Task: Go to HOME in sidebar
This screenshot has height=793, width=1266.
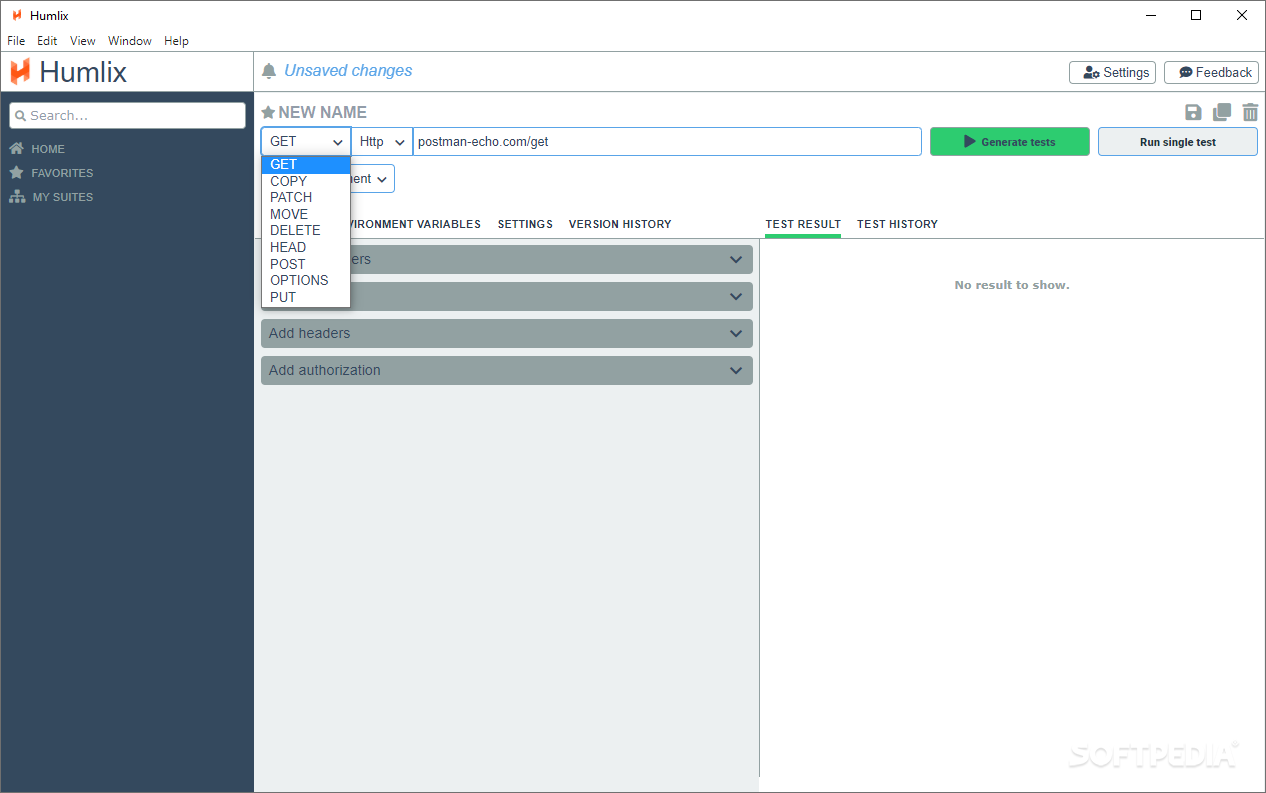Action: (x=48, y=149)
